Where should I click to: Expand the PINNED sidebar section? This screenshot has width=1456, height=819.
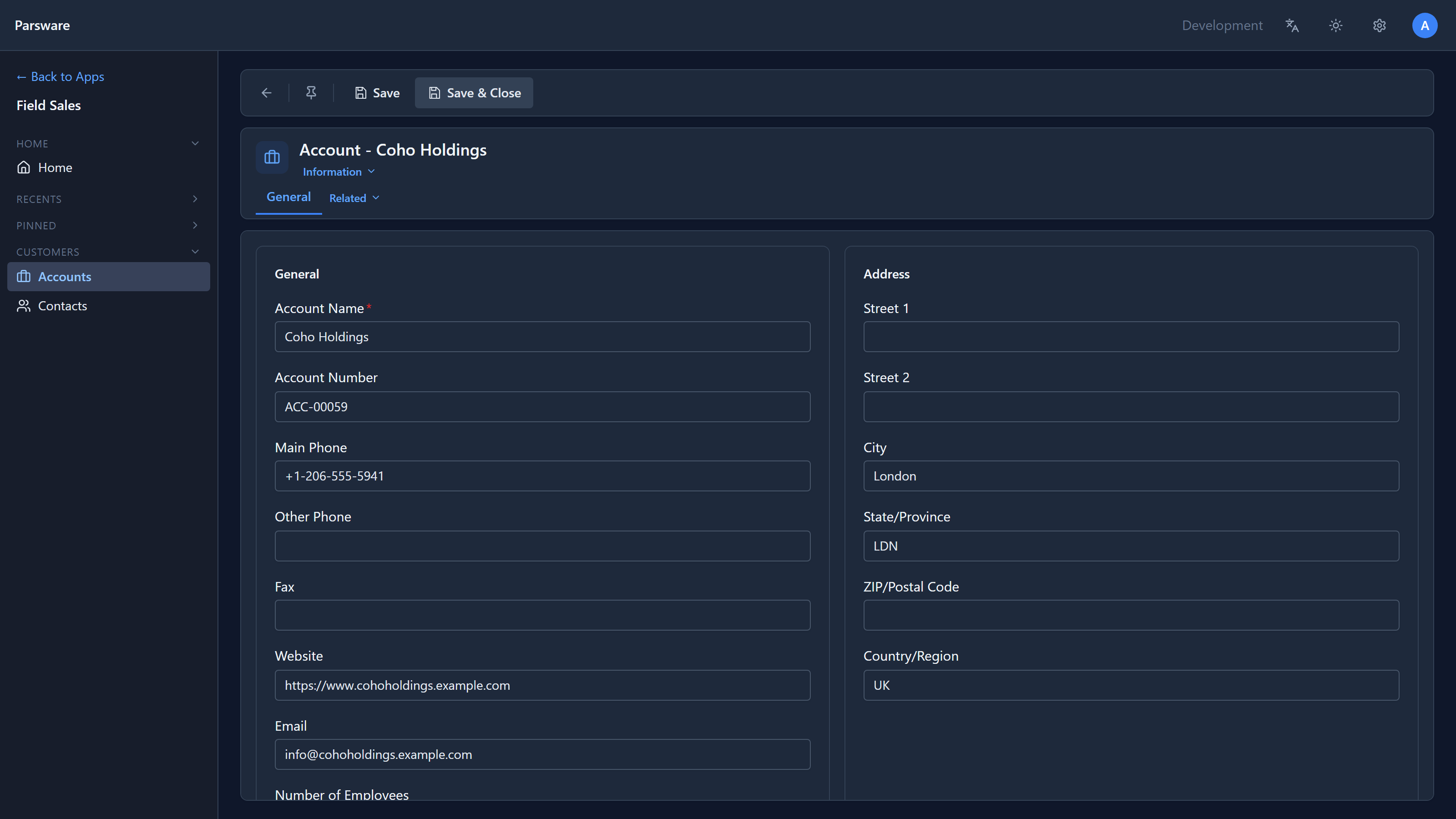point(195,226)
